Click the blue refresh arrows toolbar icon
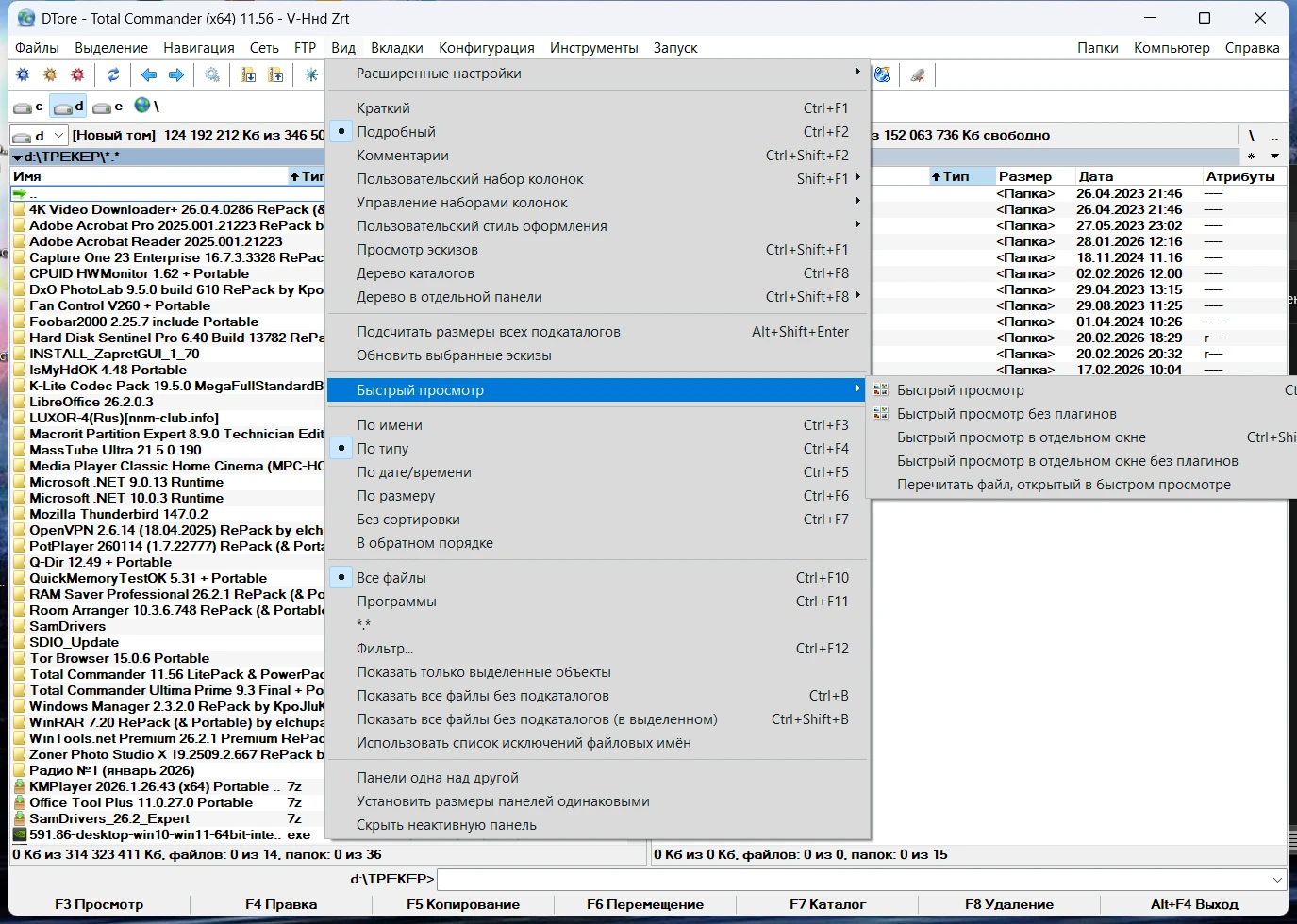The image size is (1297, 924). click(113, 75)
